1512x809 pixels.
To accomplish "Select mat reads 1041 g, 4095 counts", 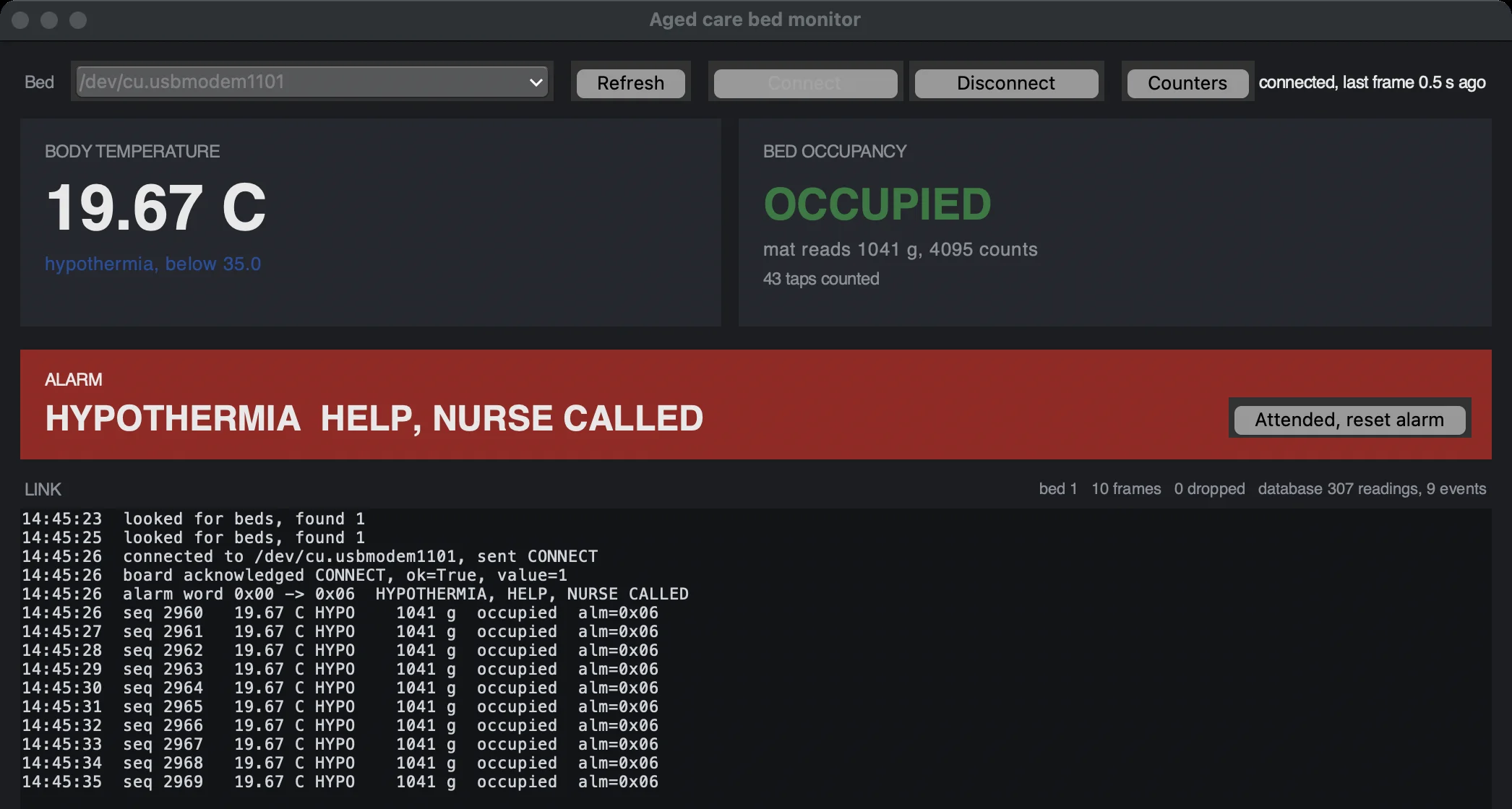I will point(900,249).
